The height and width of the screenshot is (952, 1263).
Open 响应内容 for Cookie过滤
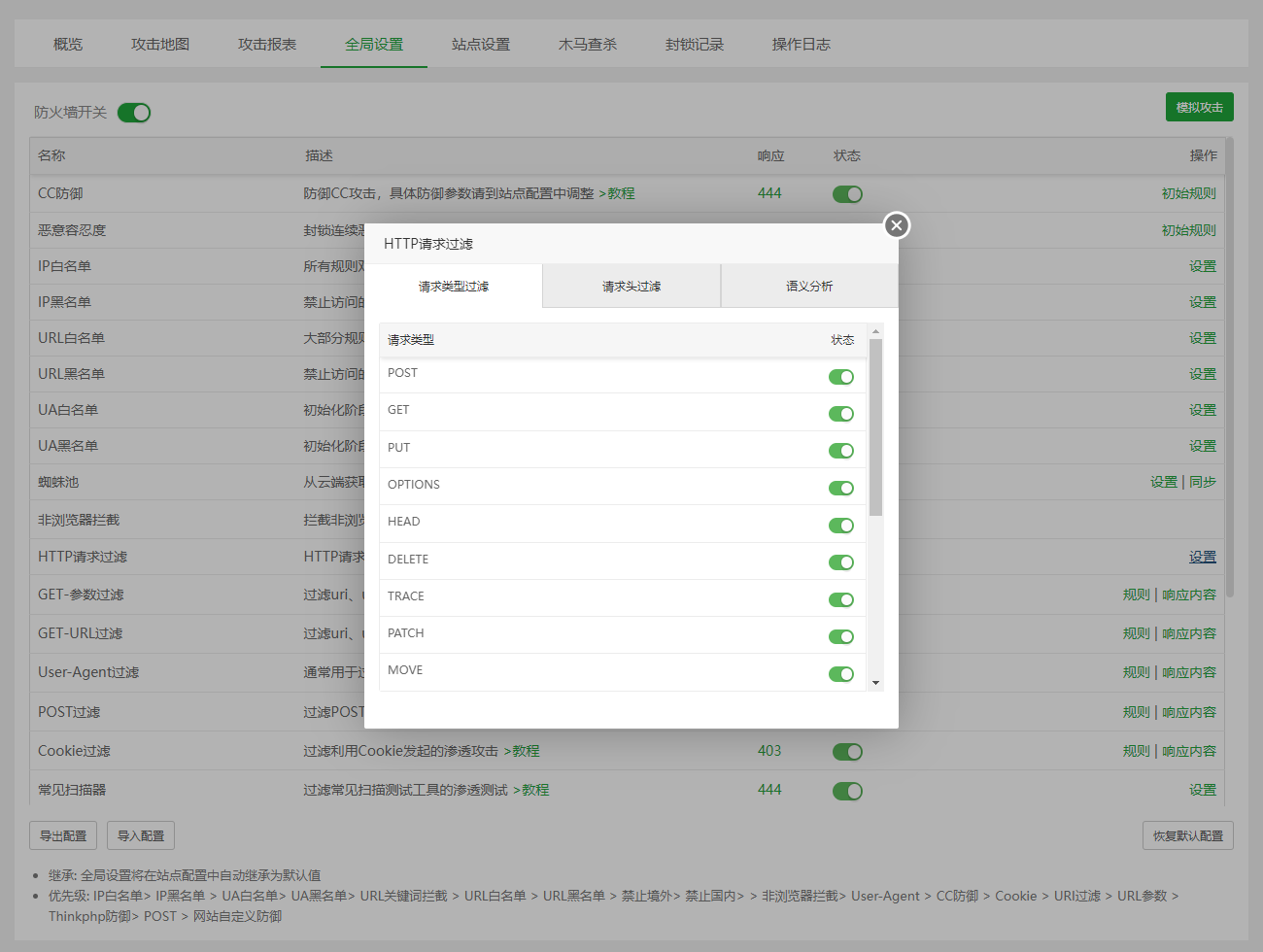click(1189, 751)
